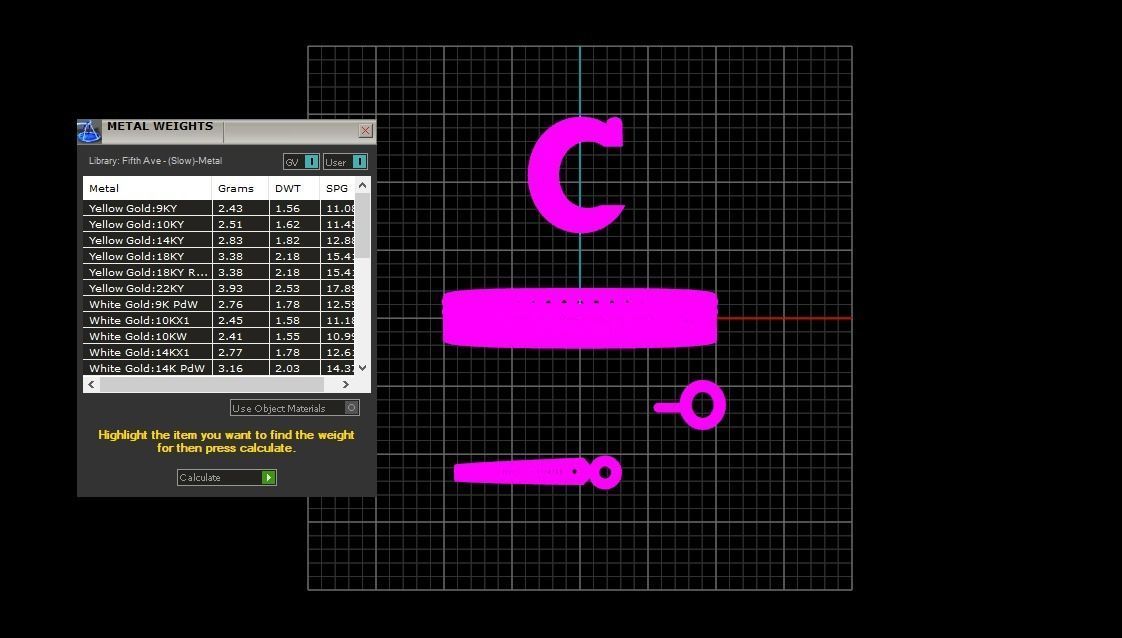Close the Metal Weights dialog
This screenshot has width=1122, height=638.
click(x=366, y=130)
